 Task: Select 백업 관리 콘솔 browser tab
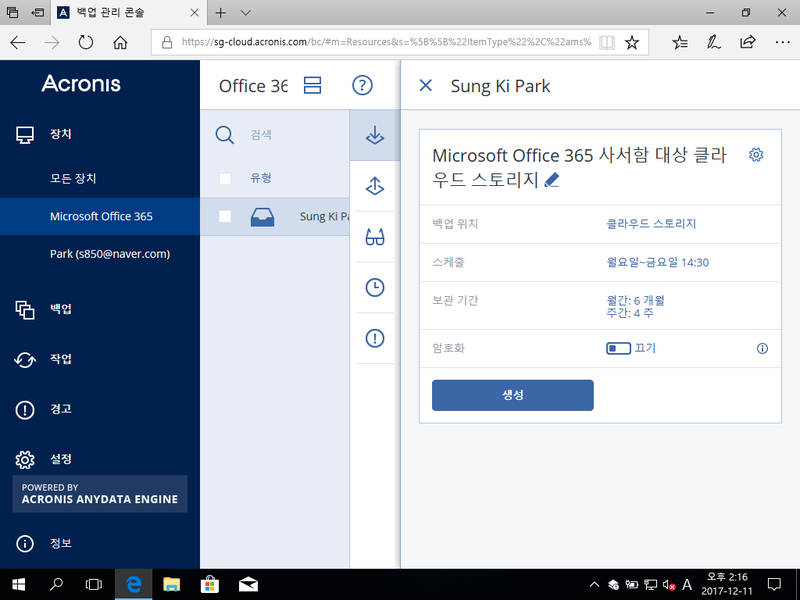[x=129, y=12]
